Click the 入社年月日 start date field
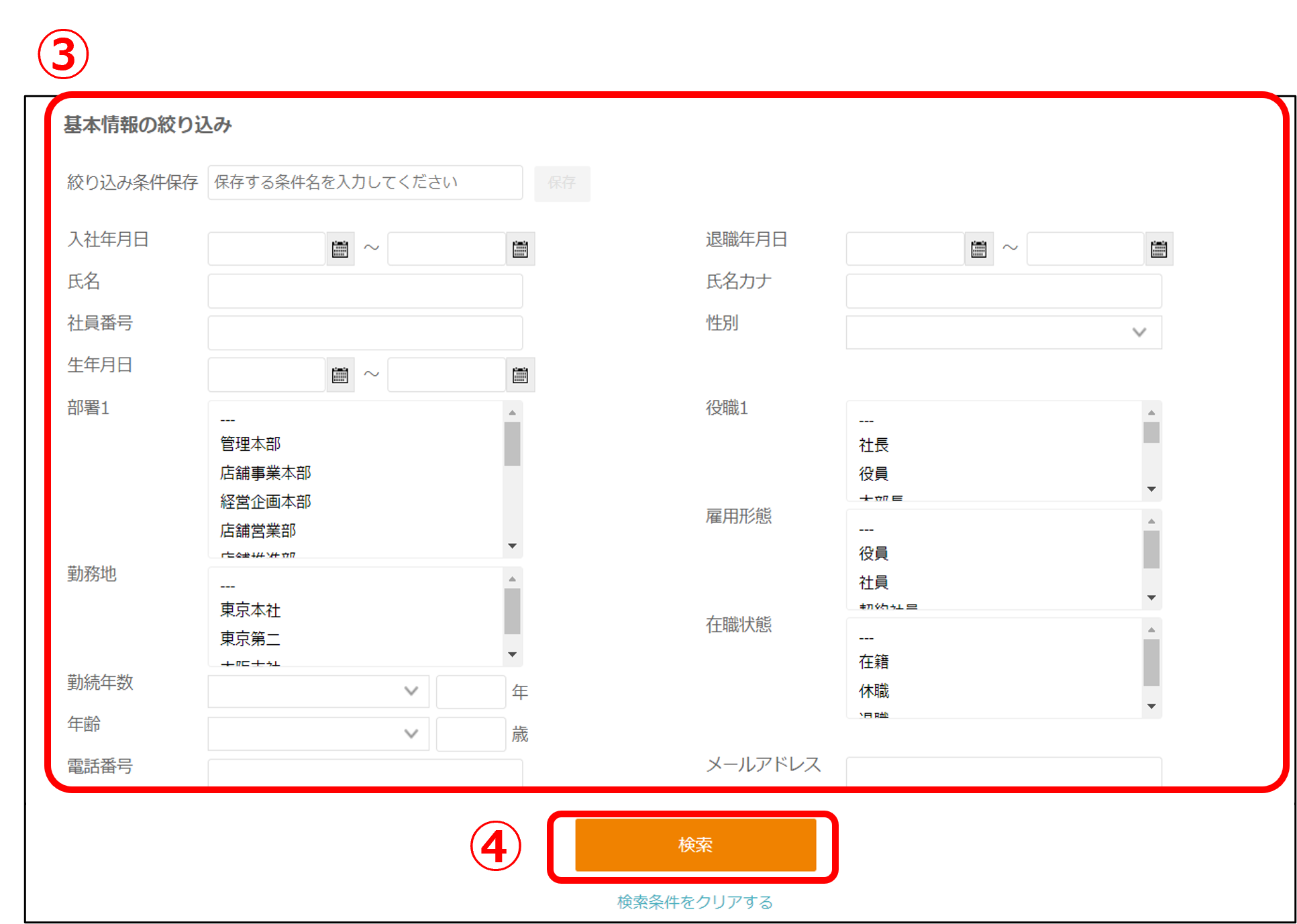Image resolution: width=1297 pixels, height=924 pixels. (266, 249)
